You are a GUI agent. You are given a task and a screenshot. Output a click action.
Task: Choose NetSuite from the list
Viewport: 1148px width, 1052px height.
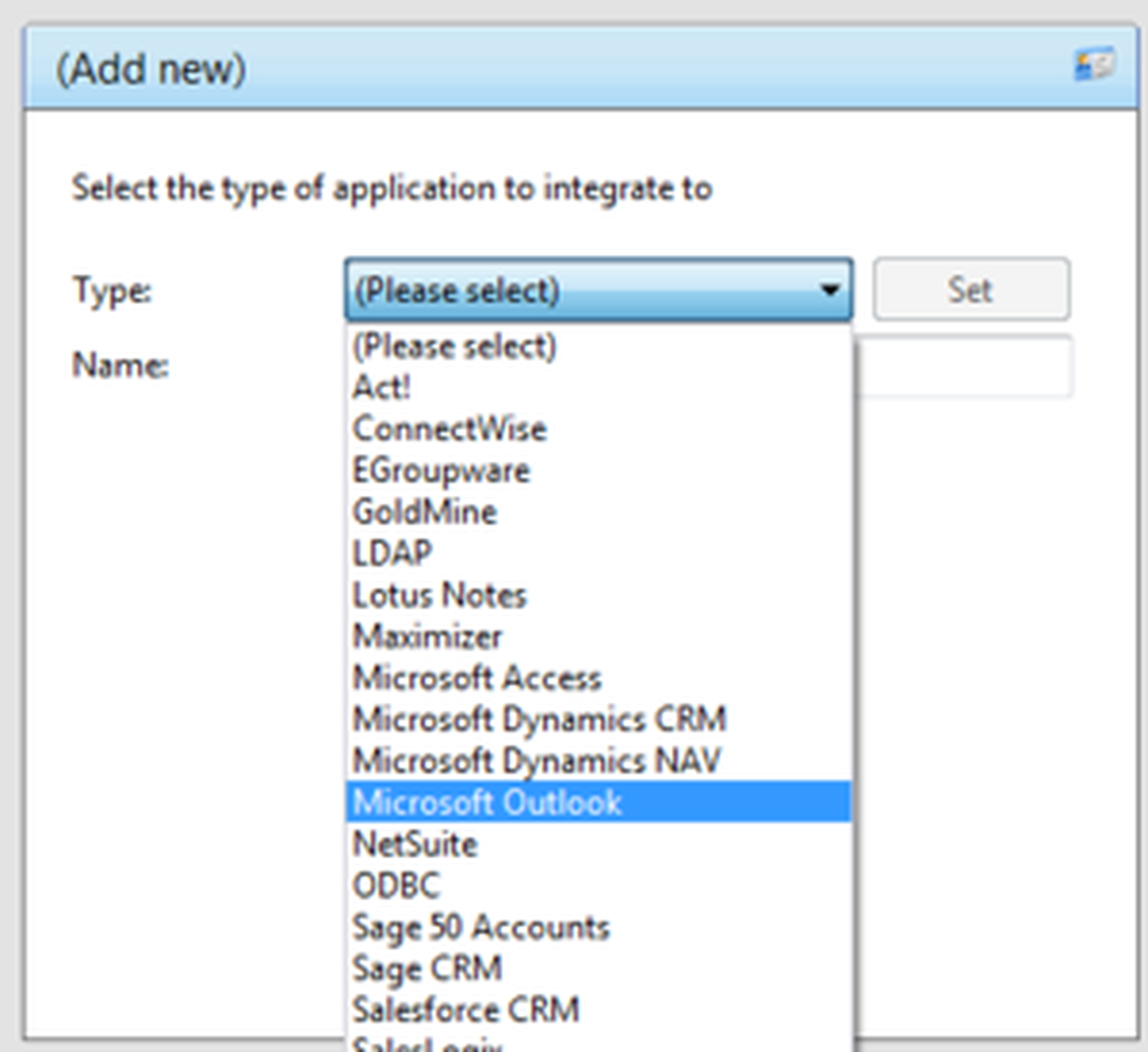point(415,844)
